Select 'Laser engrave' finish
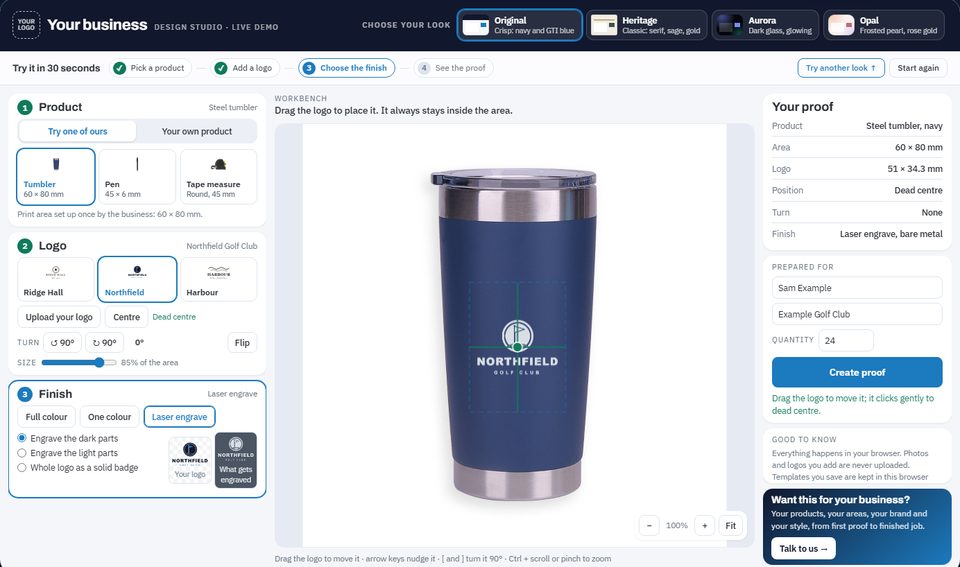960x567 pixels. pyautogui.click(x=179, y=416)
